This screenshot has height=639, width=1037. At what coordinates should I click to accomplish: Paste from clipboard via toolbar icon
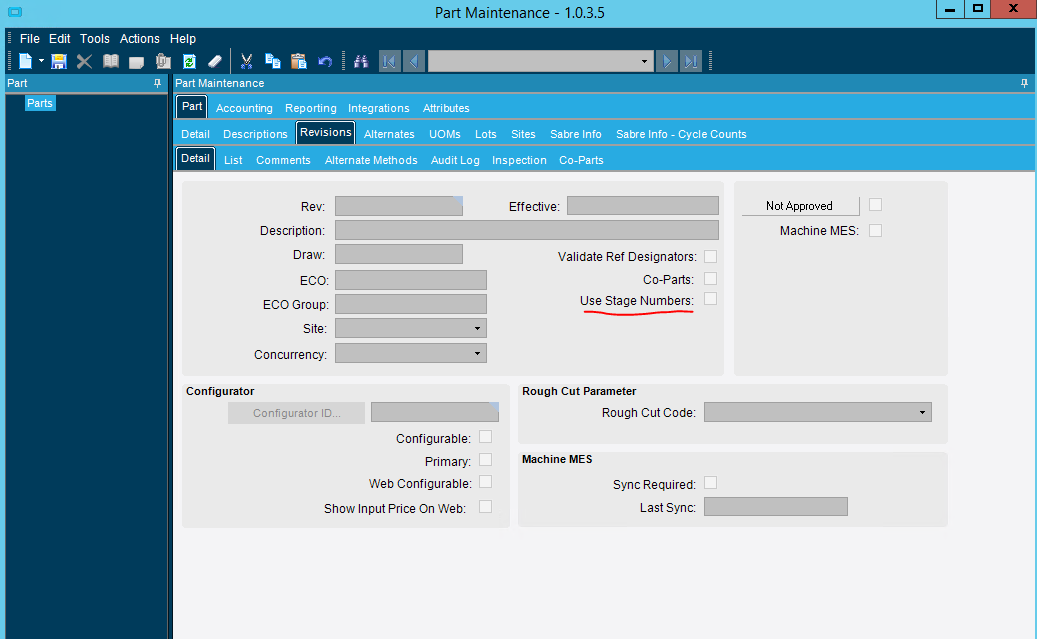point(298,61)
